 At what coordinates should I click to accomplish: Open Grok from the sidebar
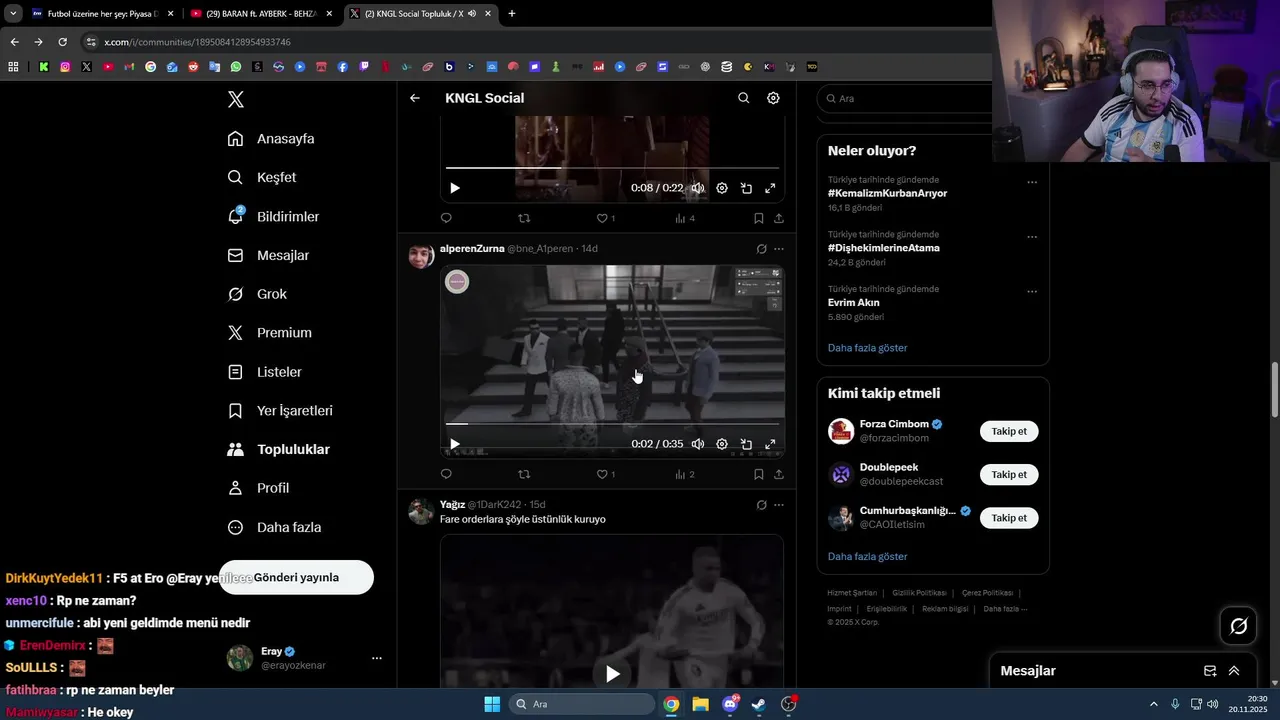[x=257, y=294]
